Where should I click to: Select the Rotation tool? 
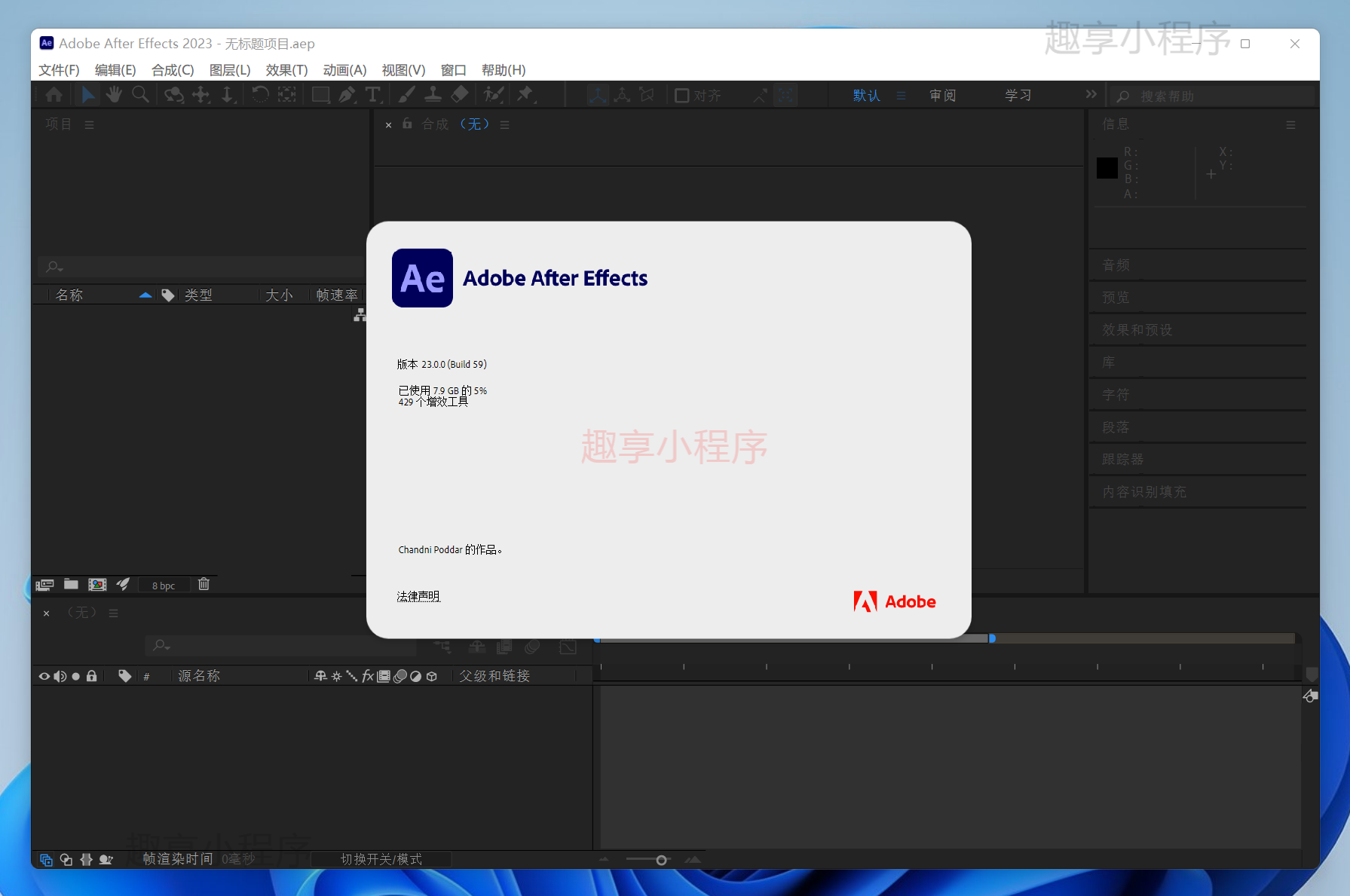pos(260,95)
